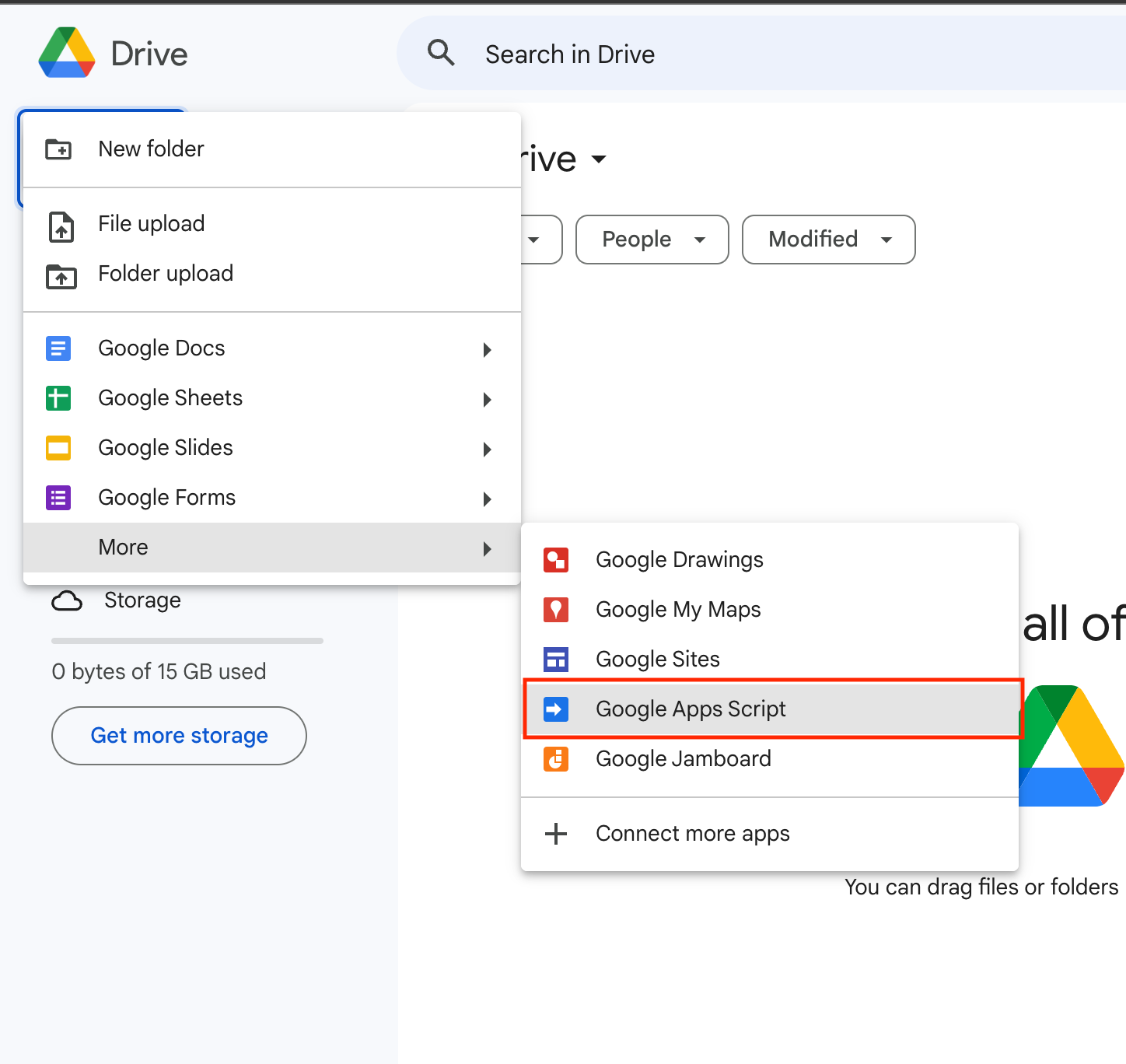1126x1064 pixels.
Task: Click the File upload icon
Action: coord(61,226)
